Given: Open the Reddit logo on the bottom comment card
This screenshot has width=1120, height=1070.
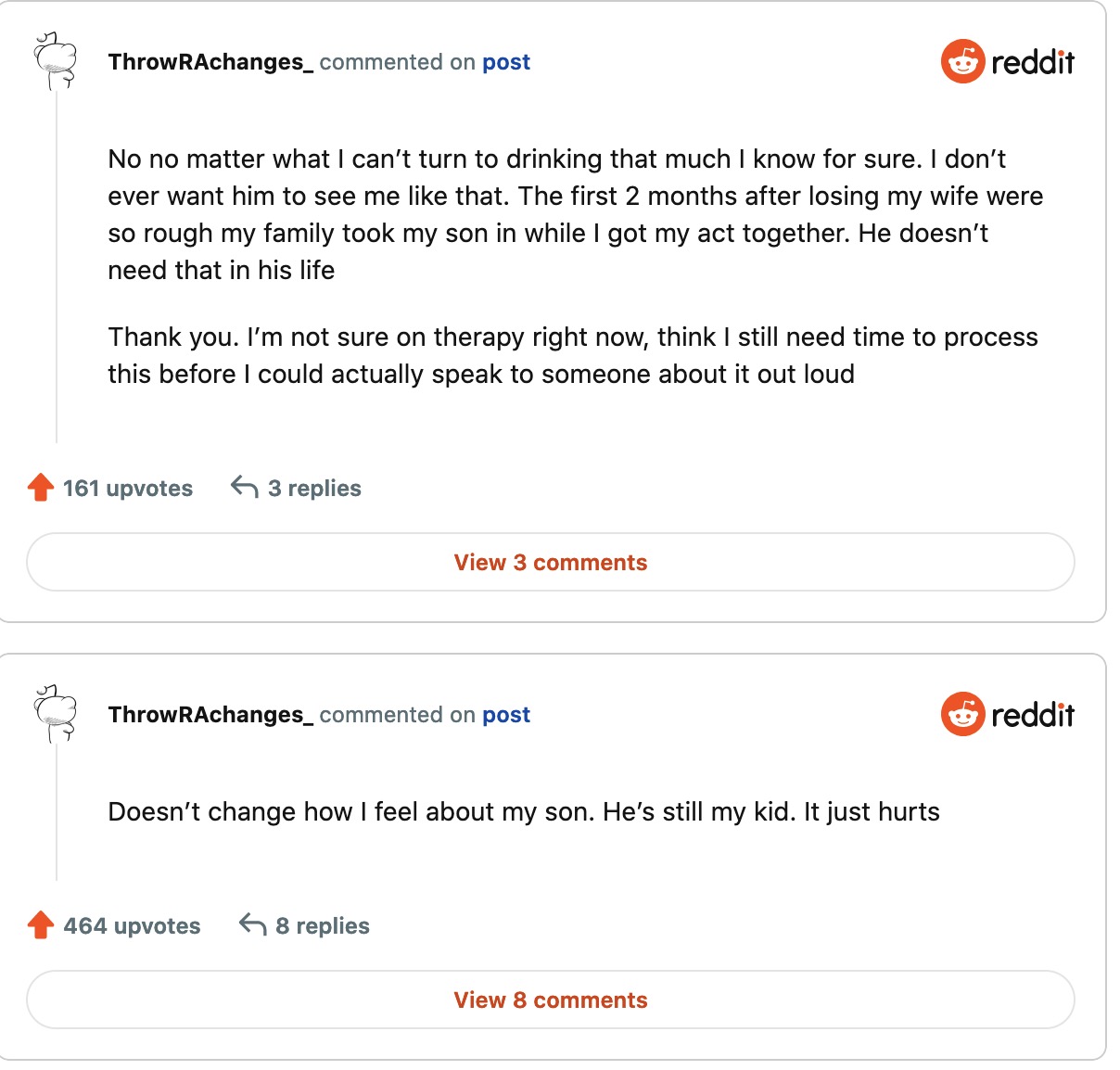Looking at the screenshot, I should click(x=1007, y=715).
